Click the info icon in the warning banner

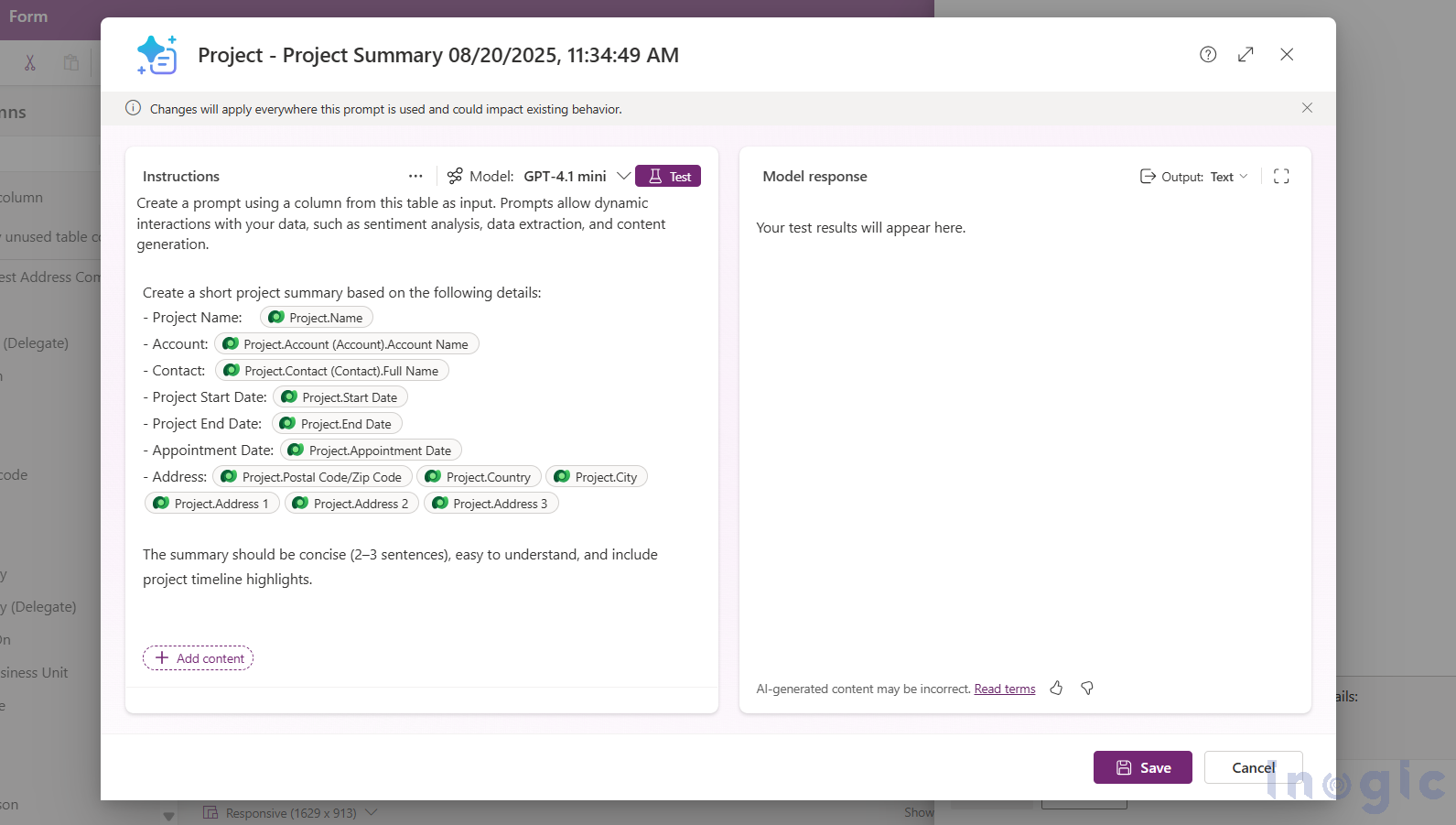(133, 108)
